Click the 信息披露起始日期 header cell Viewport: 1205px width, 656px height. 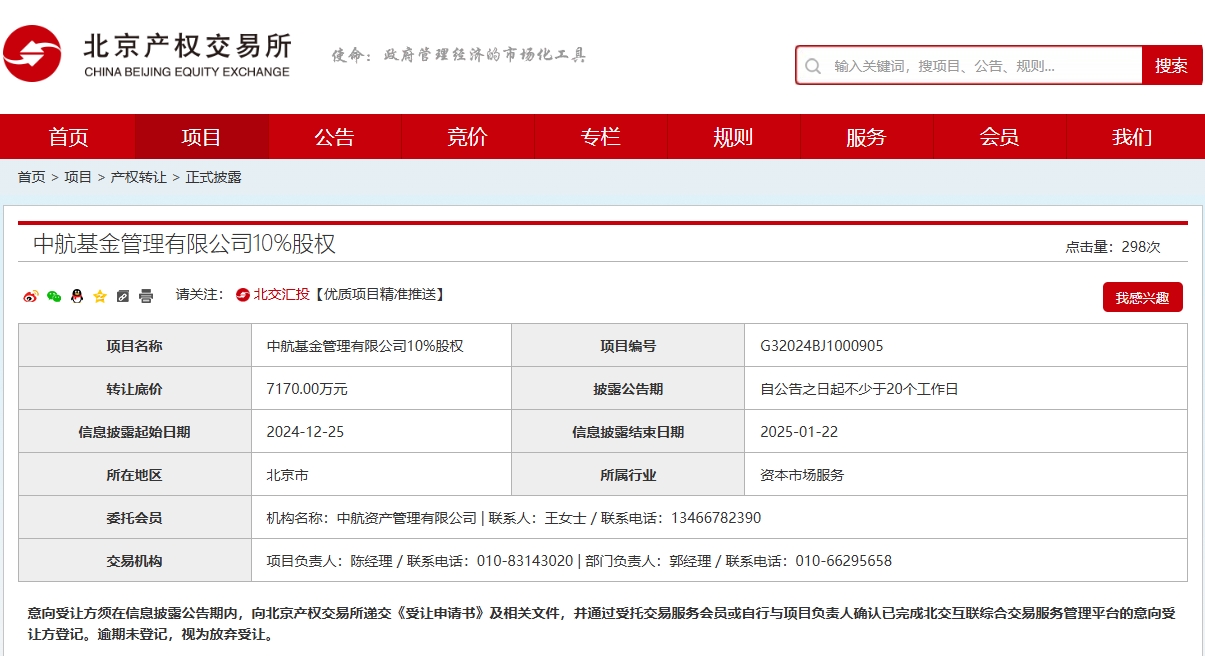(x=135, y=432)
